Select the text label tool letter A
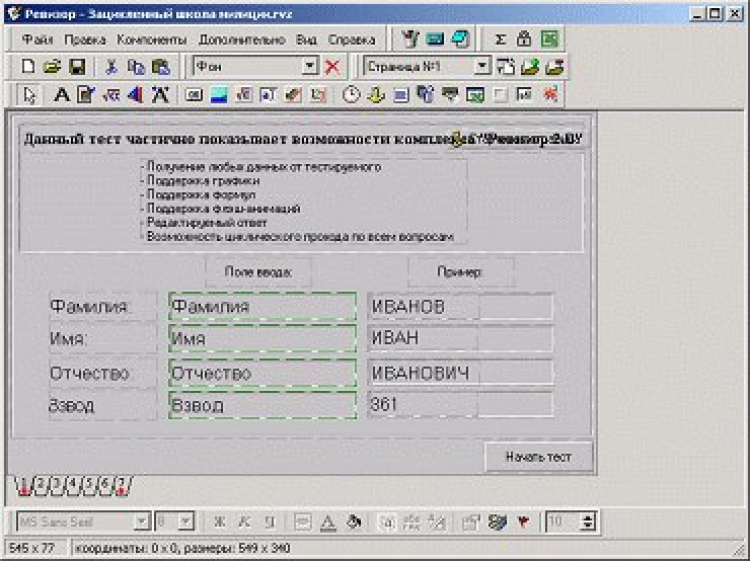Image resolution: width=750 pixels, height=561 pixels. coord(61,95)
